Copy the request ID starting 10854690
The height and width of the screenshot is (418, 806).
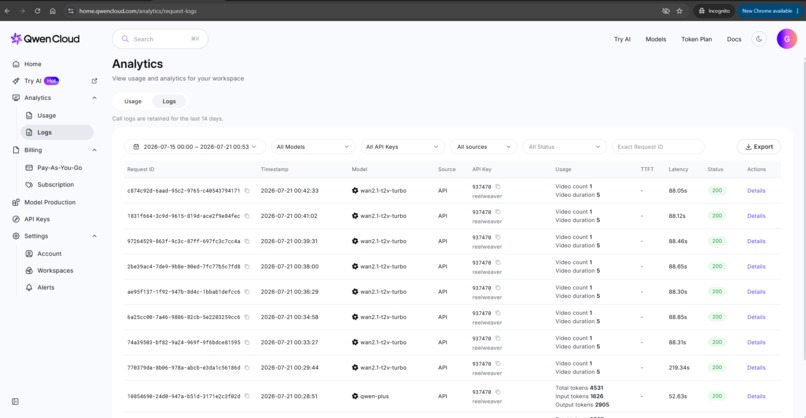247,396
